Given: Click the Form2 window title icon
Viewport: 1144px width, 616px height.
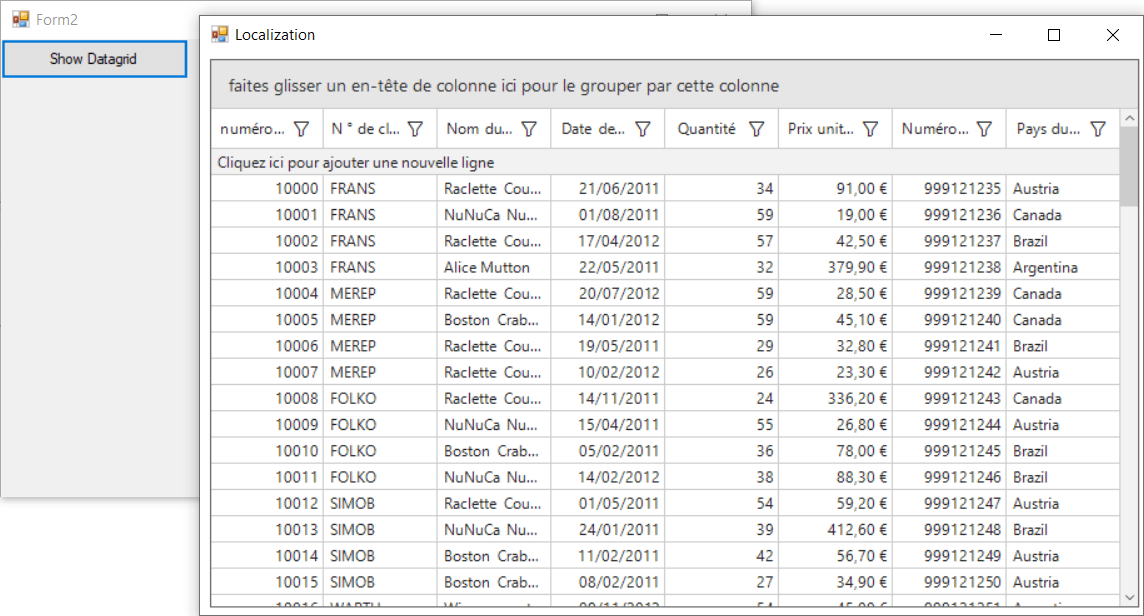Looking at the screenshot, I should click(20, 19).
